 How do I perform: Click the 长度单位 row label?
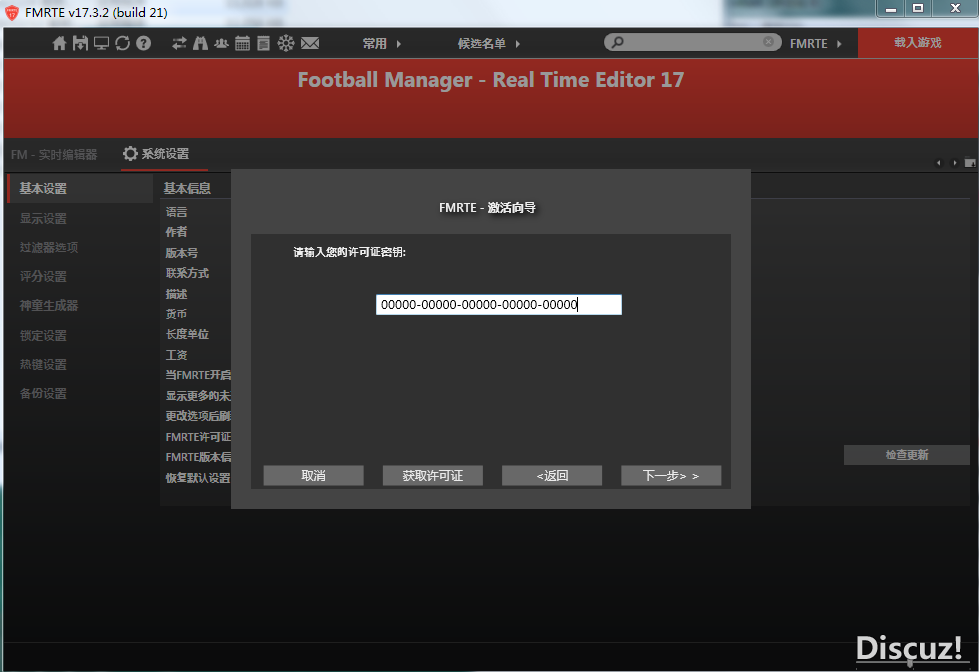(187, 334)
